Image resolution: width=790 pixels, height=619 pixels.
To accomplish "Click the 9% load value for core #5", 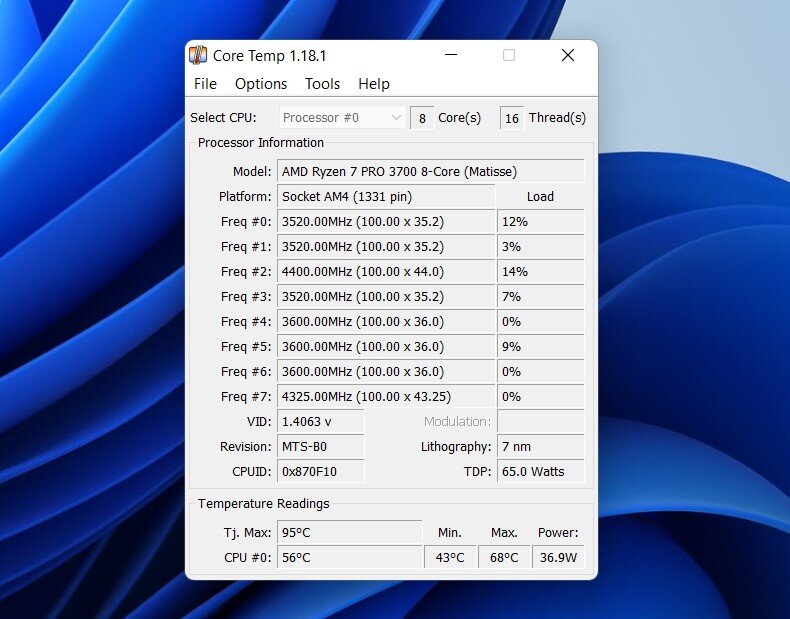I will [541, 347].
